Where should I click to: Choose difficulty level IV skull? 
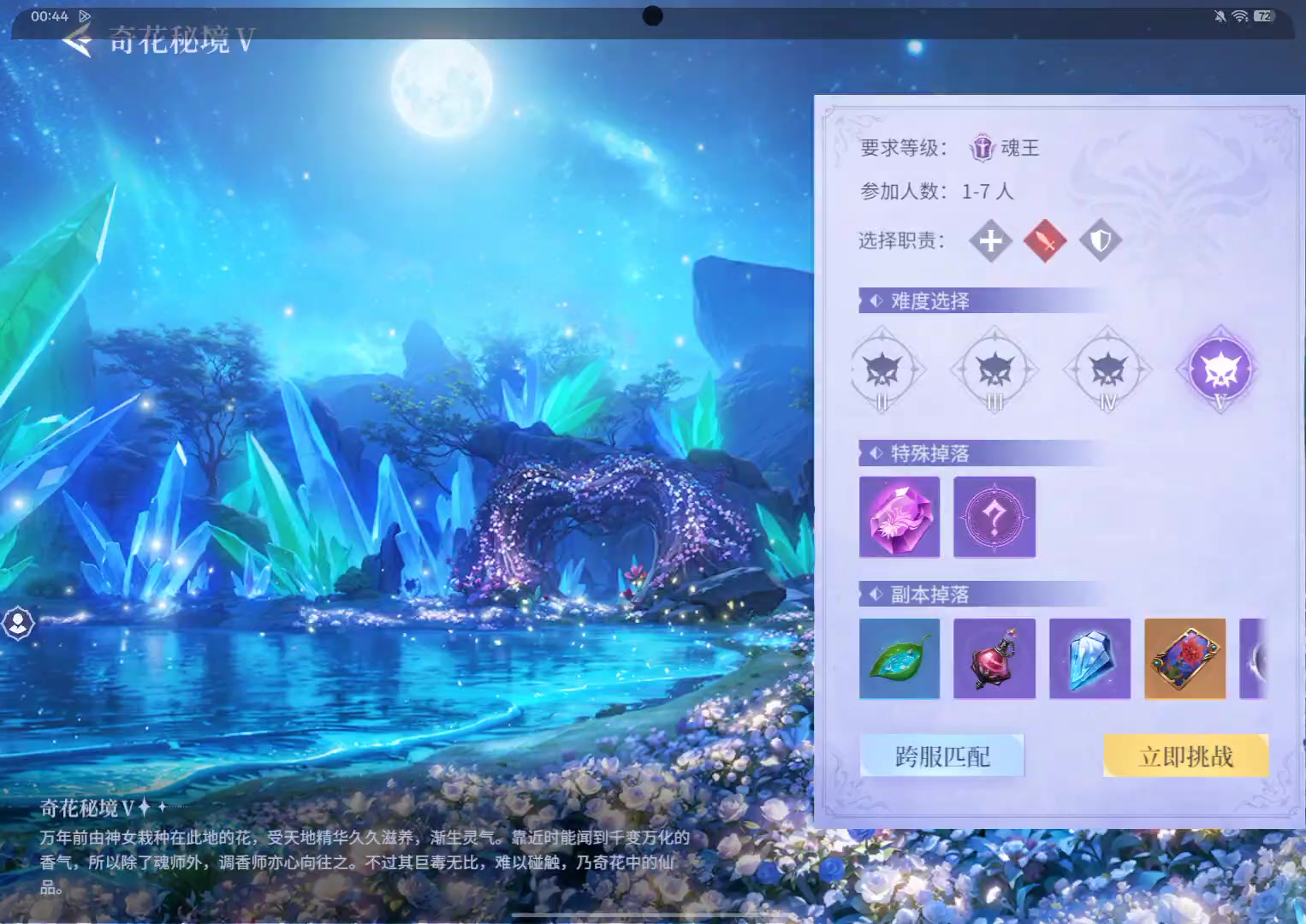1107,370
